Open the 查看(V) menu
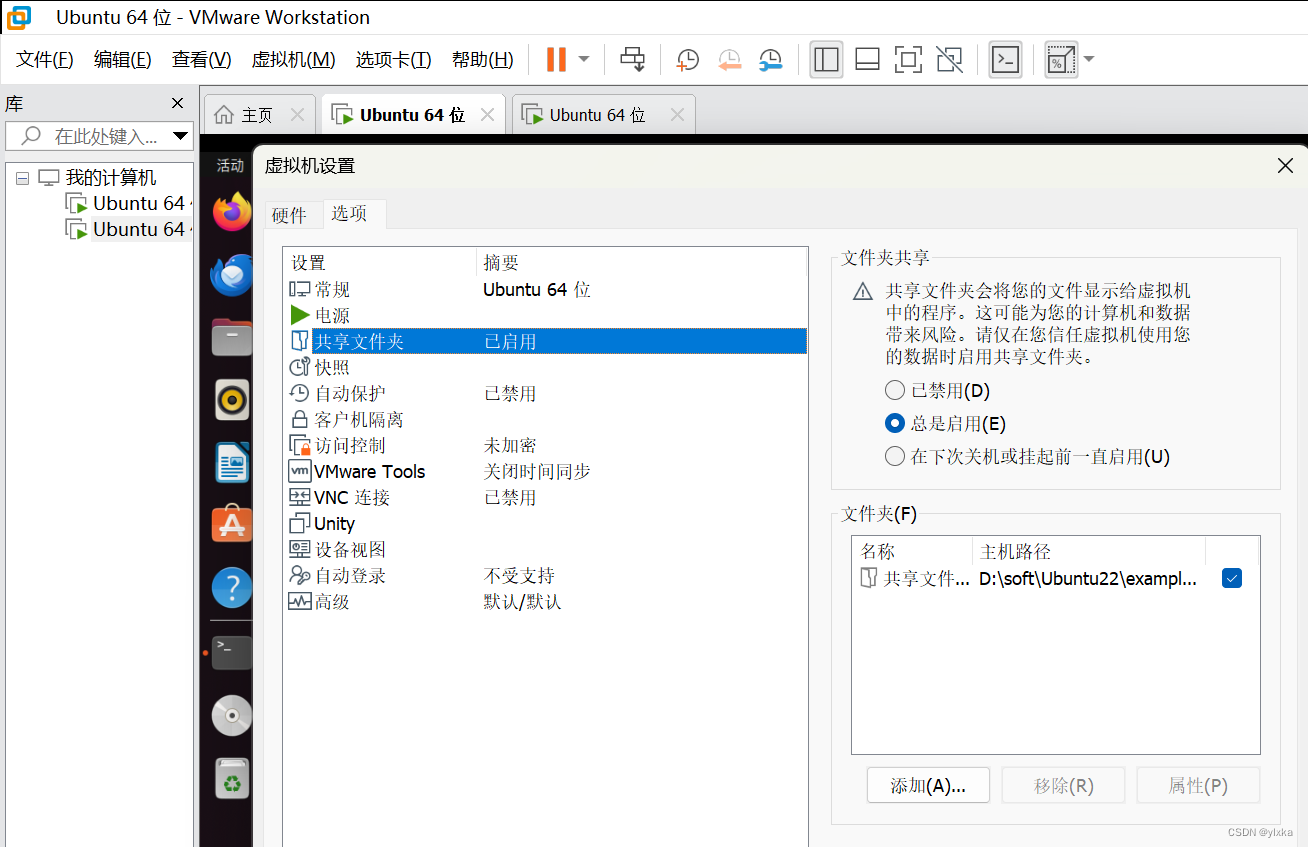The image size is (1308, 847). 202,60
